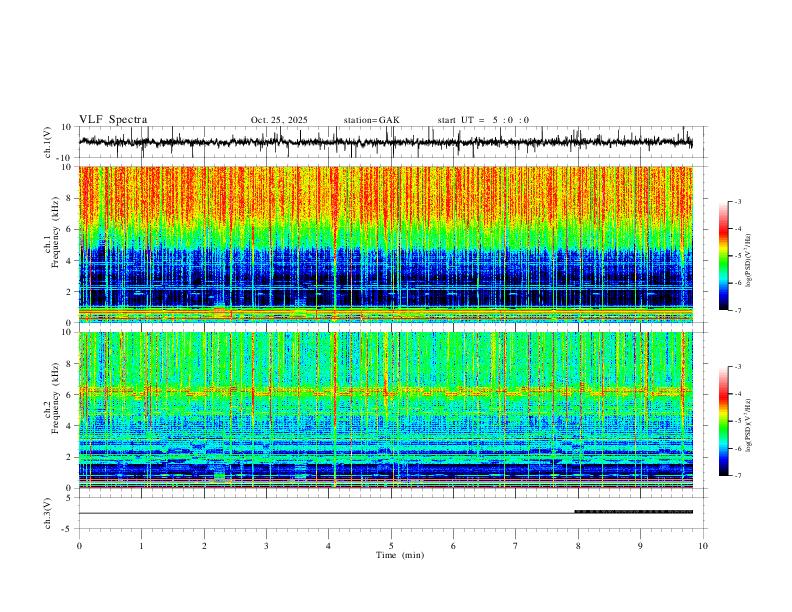This screenshot has width=792, height=612.
Task: Click the ch.1 color scale bar
Action: pyautogui.click(x=724, y=256)
